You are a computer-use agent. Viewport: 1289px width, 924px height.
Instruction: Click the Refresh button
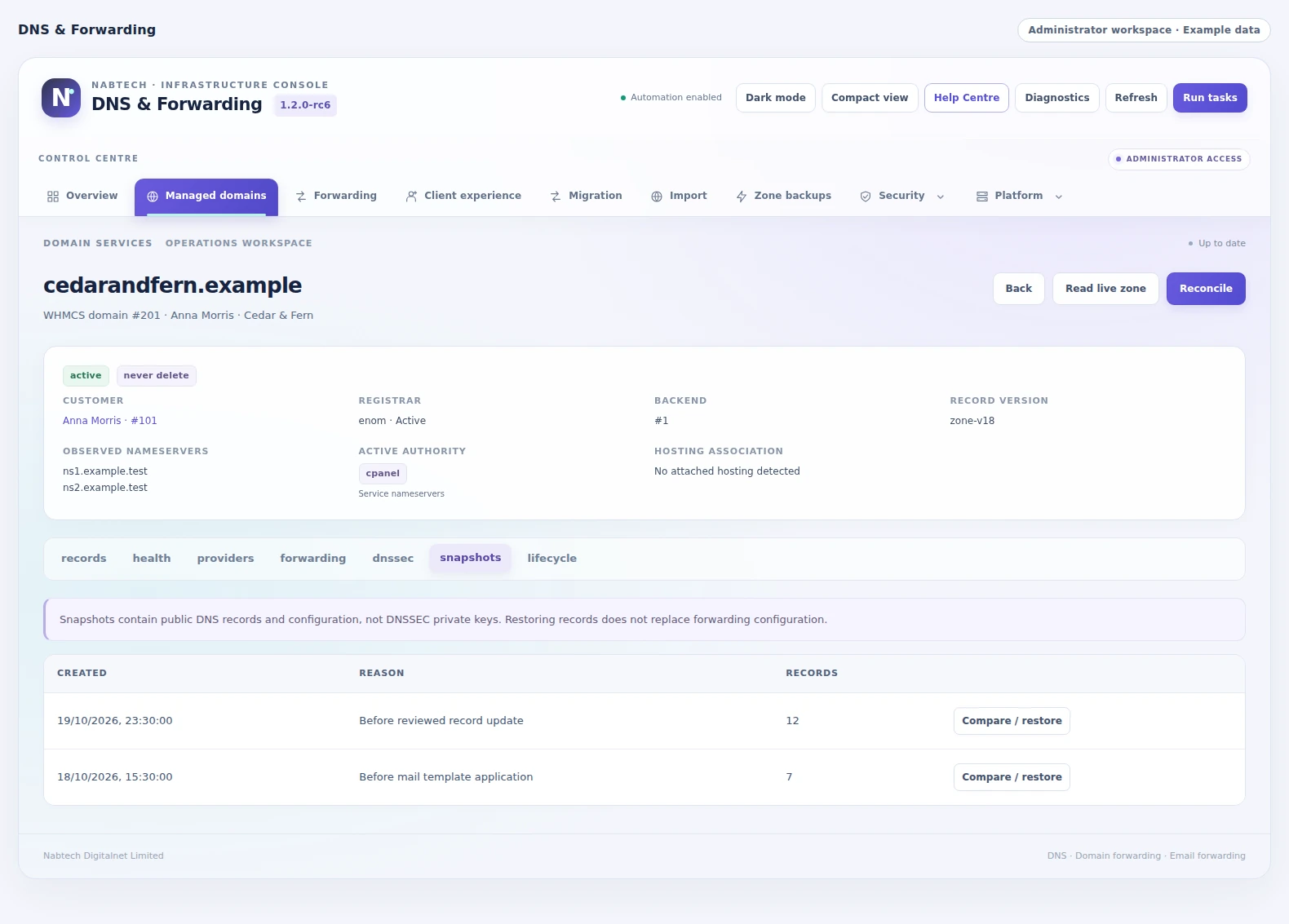(1136, 98)
